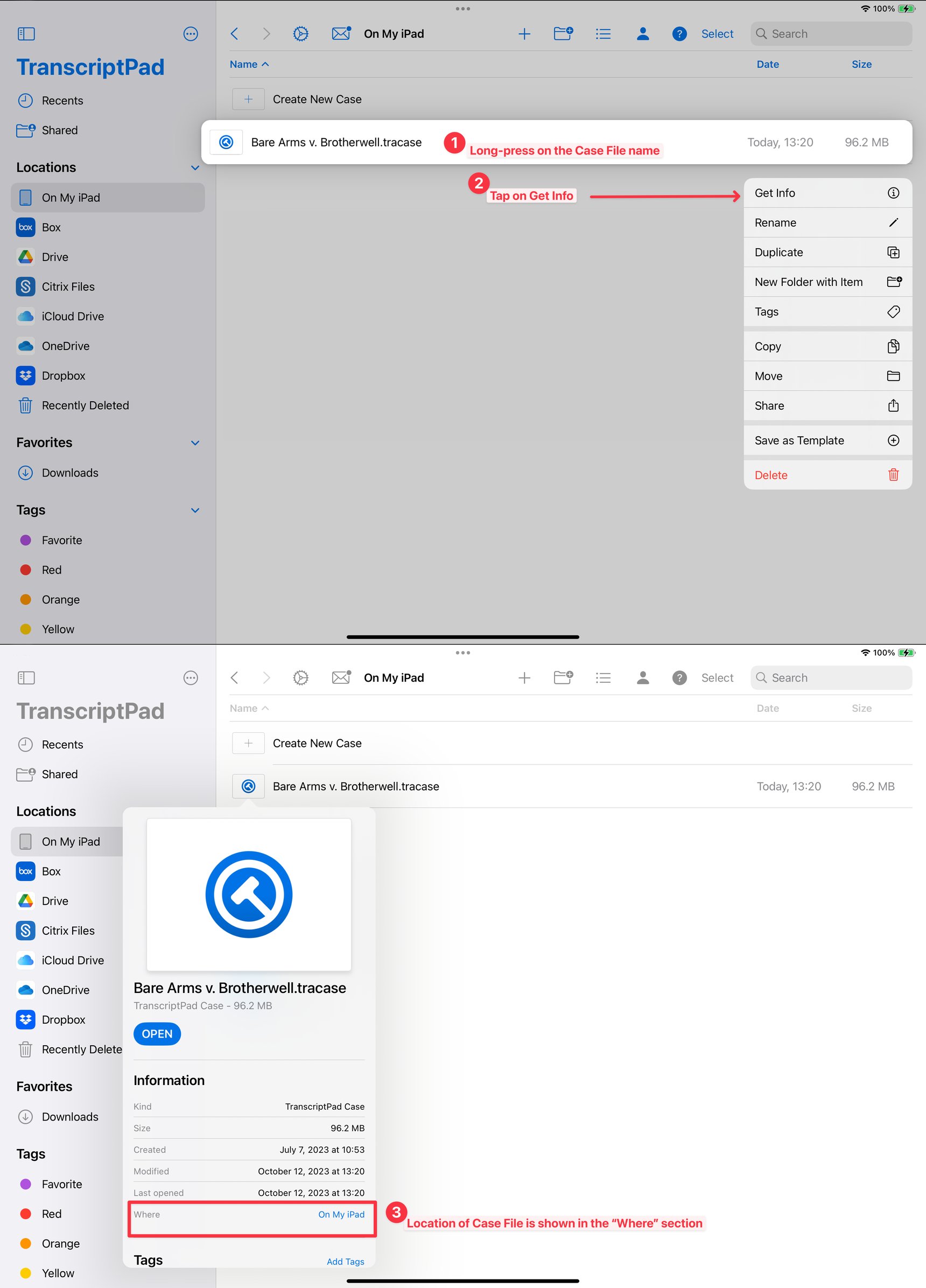
Task: Click the Duplicate icon in the context menu
Action: (893, 253)
